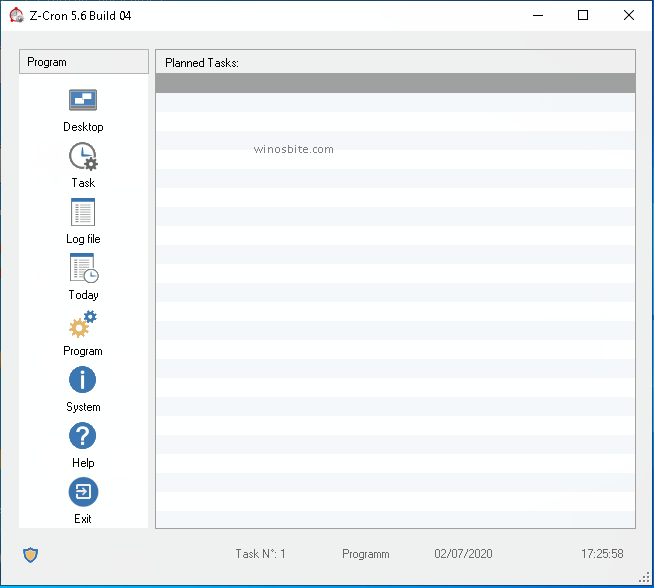This screenshot has width=654, height=588.
Task: Open the Desktop view icon
Action: tap(83, 100)
